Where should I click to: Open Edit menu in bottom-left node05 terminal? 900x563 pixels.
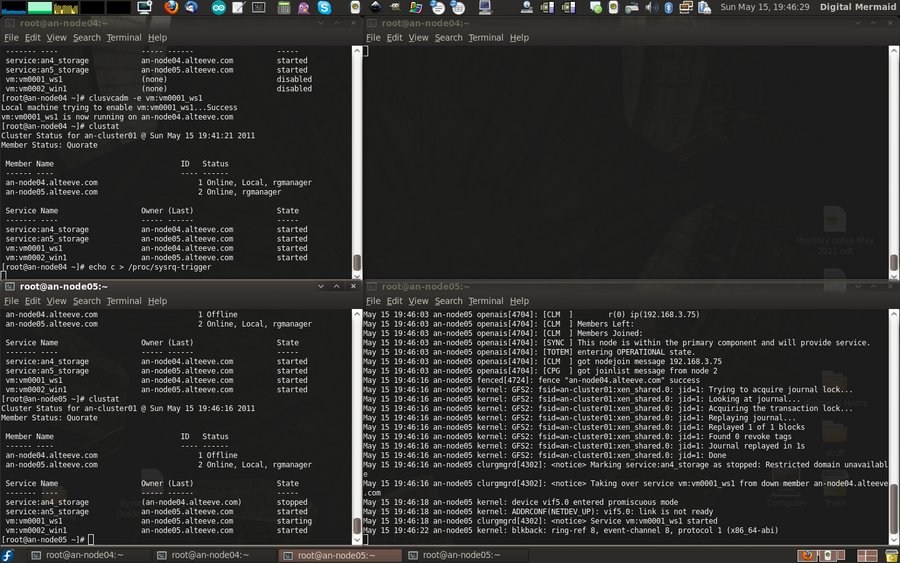(x=33, y=301)
